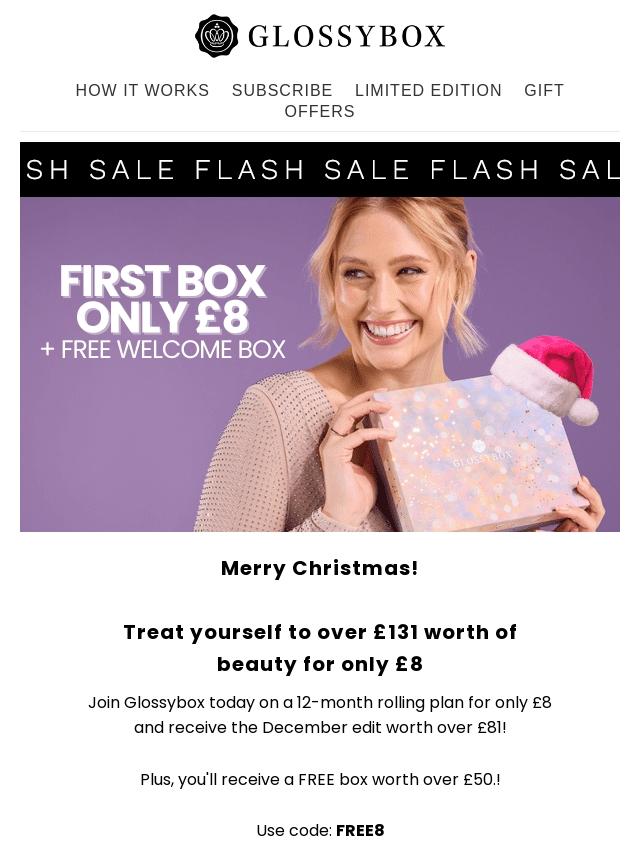The height and width of the screenshot is (854, 640).
Task: Open the LIMITED EDITION section
Action: click(x=428, y=90)
